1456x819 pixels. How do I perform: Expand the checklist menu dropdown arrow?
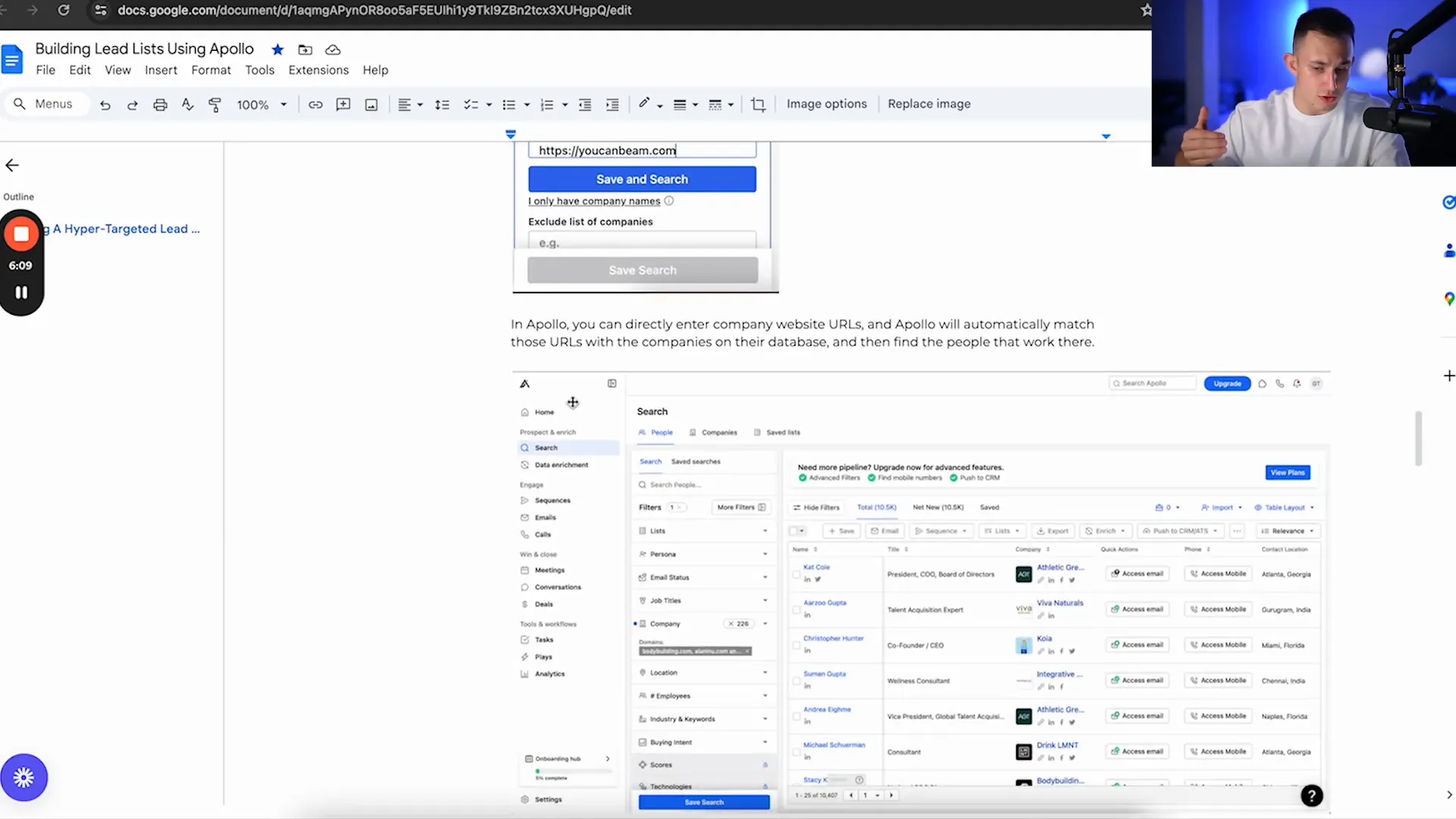(x=489, y=105)
